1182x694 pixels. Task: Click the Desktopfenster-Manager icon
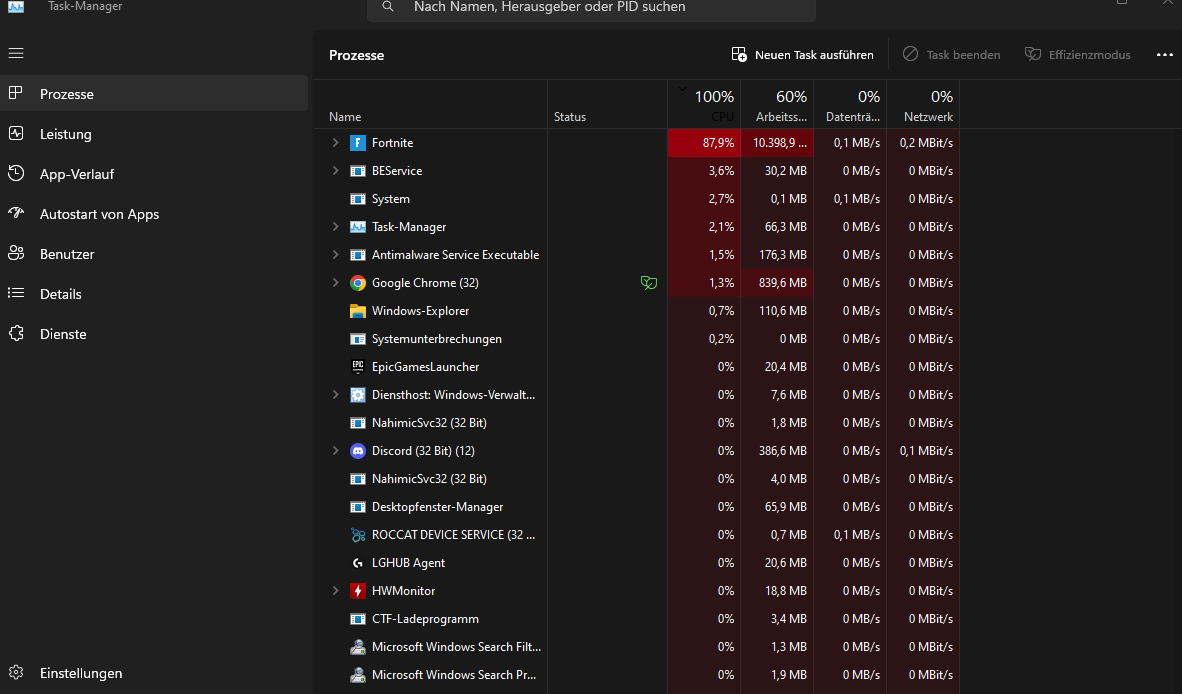click(358, 507)
